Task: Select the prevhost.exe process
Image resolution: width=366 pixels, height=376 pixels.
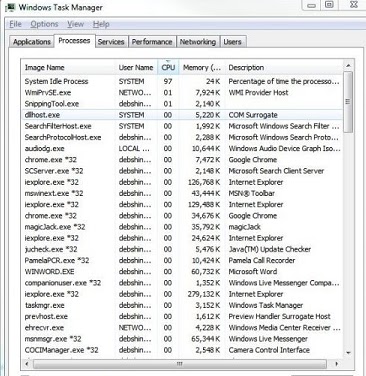Action: 182,316
